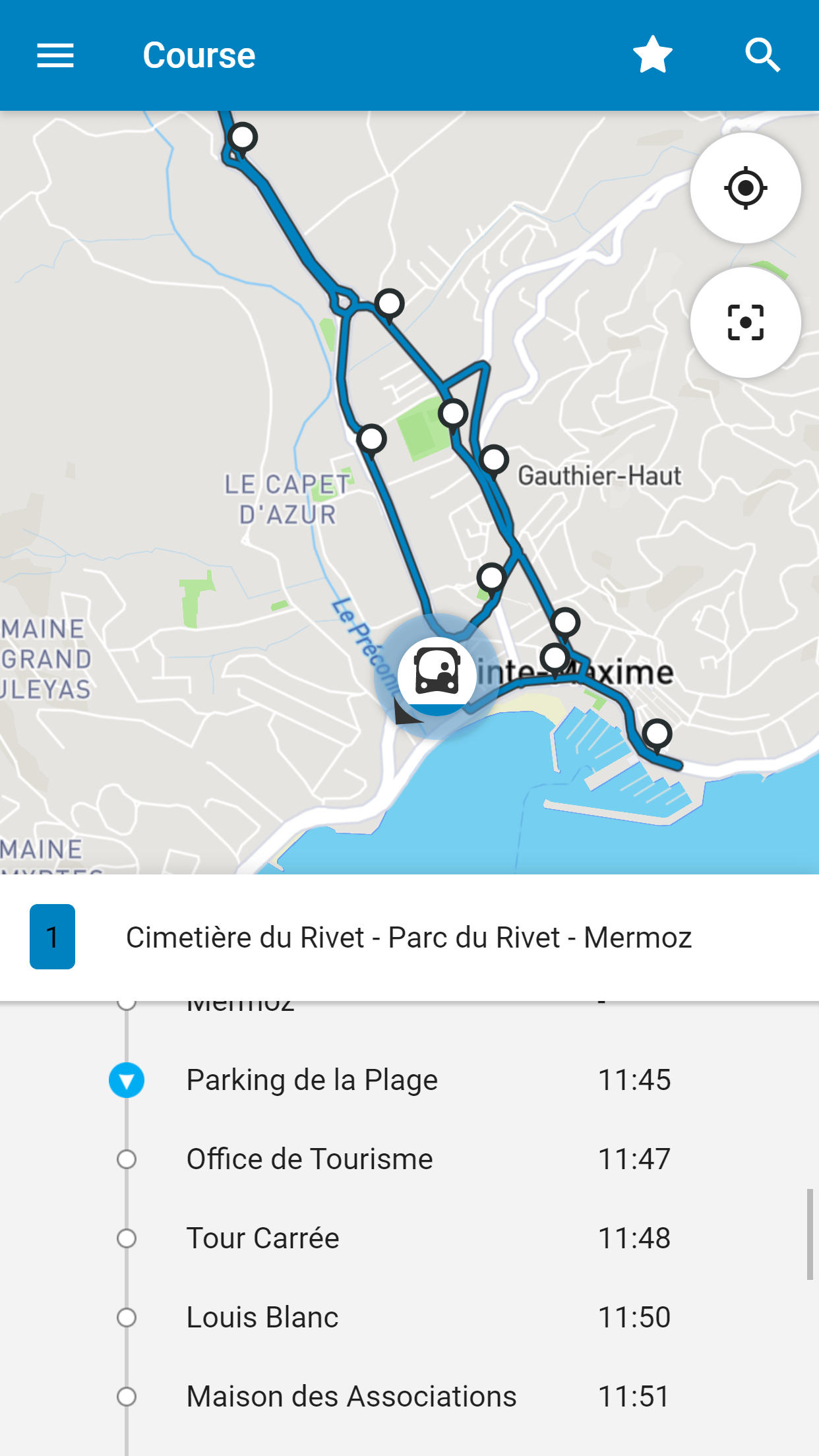Tap the Parking de la Plage stop name
Screen dimensions: 819x1456
pos(312,1080)
